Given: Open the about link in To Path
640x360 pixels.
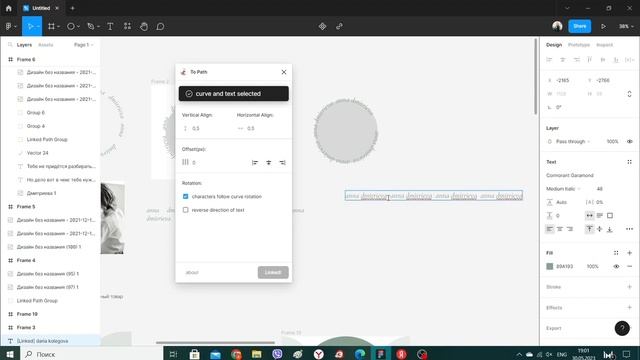Looking at the screenshot, I should click(192, 273).
